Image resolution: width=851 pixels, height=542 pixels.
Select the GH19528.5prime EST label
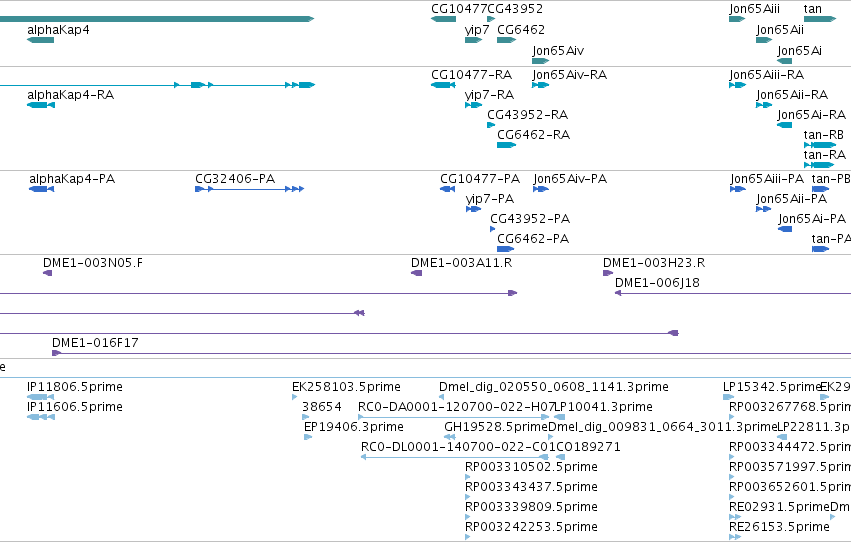click(x=496, y=427)
